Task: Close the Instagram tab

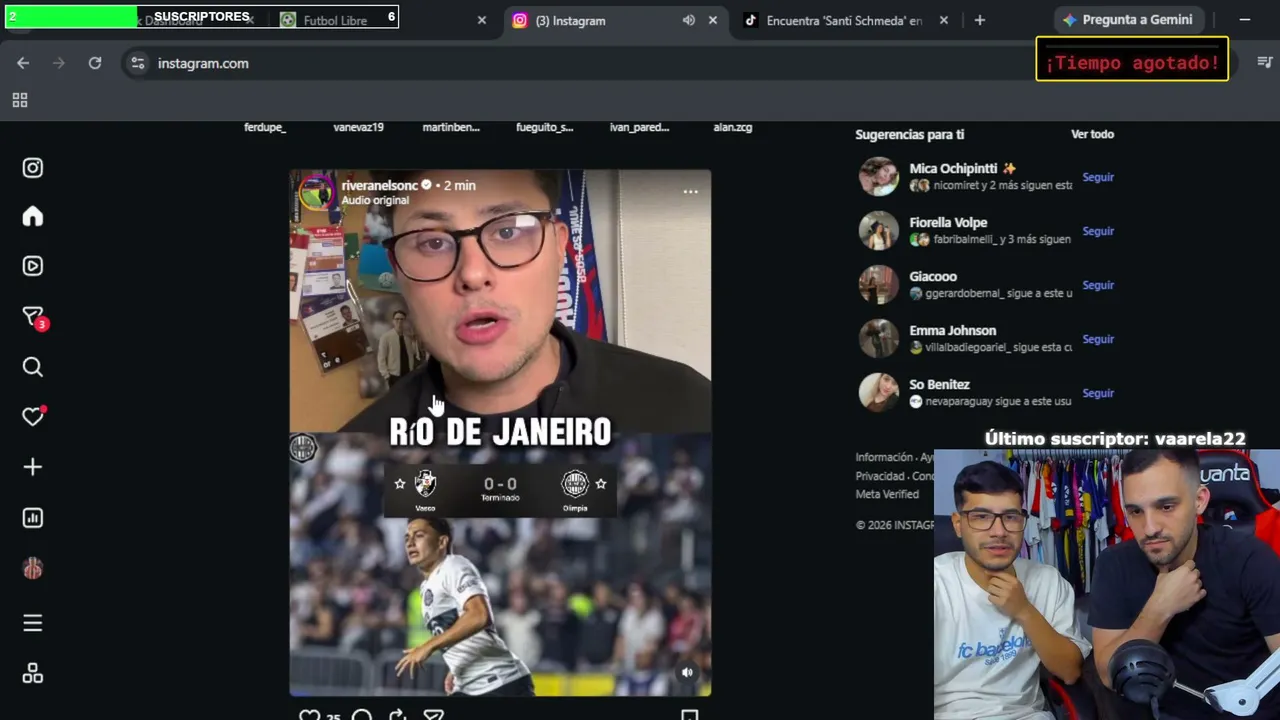Action: click(713, 20)
